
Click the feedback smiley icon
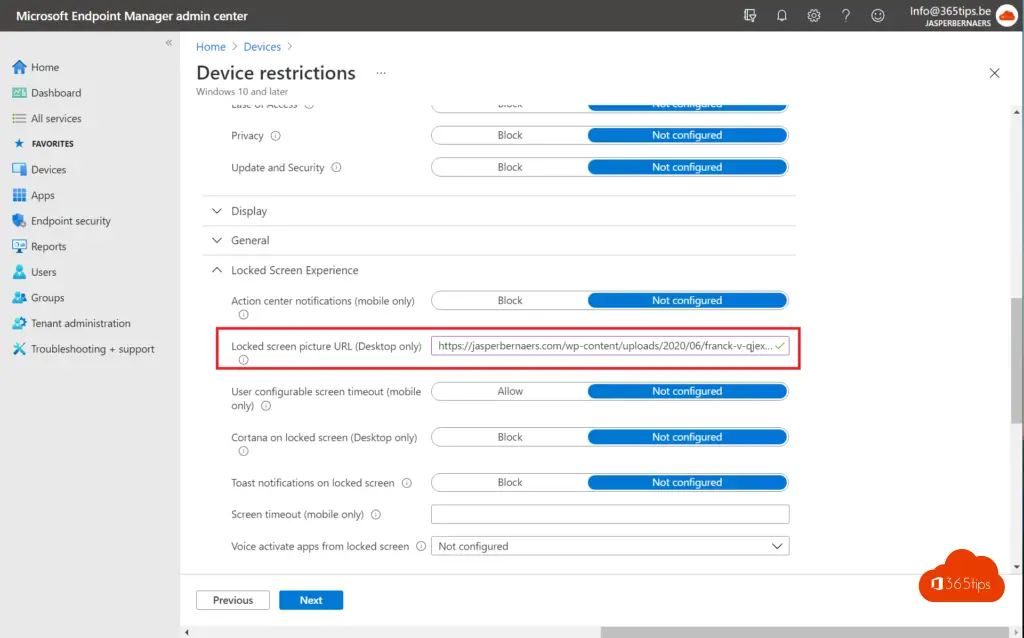(878, 15)
